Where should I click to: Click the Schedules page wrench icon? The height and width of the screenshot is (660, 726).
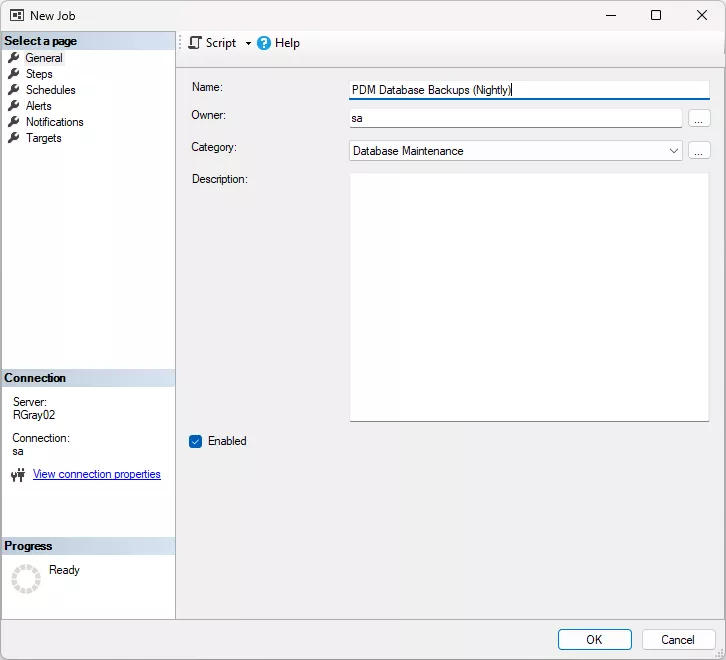coord(14,90)
